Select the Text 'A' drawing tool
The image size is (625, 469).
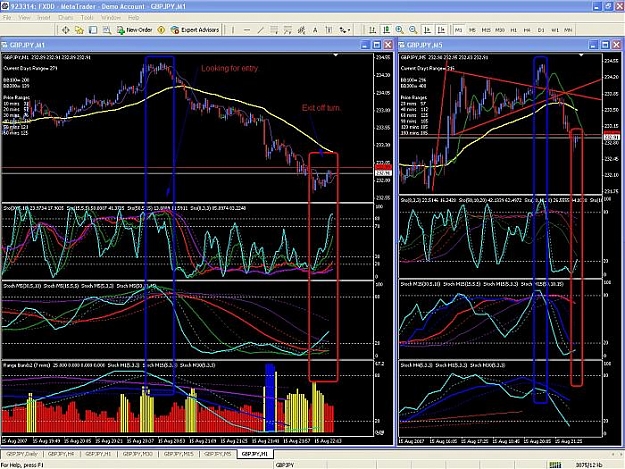click(315, 30)
